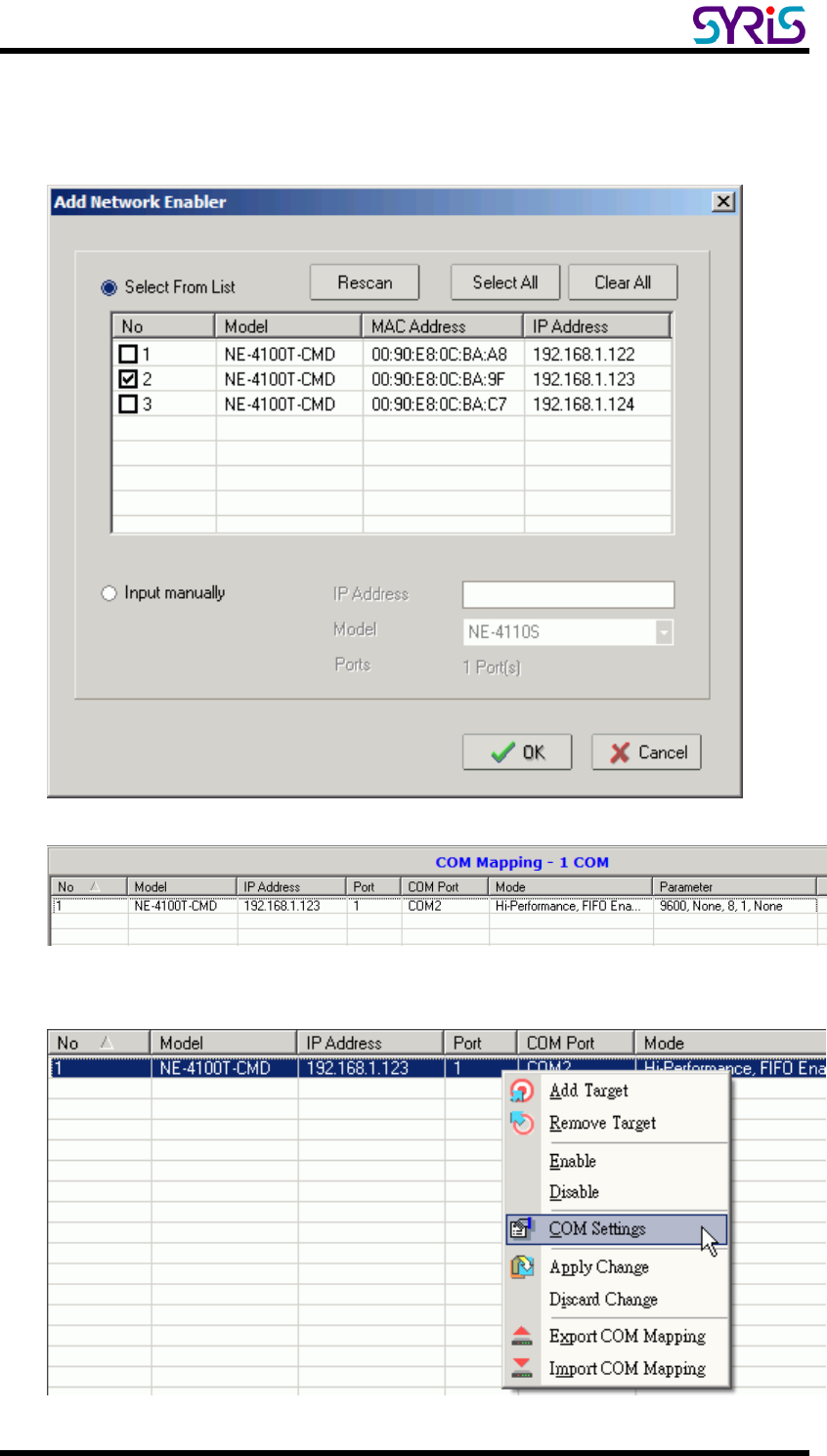Uncheck the box for device number 2
The height and width of the screenshot is (1456, 827).
click(x=128, y=379)
